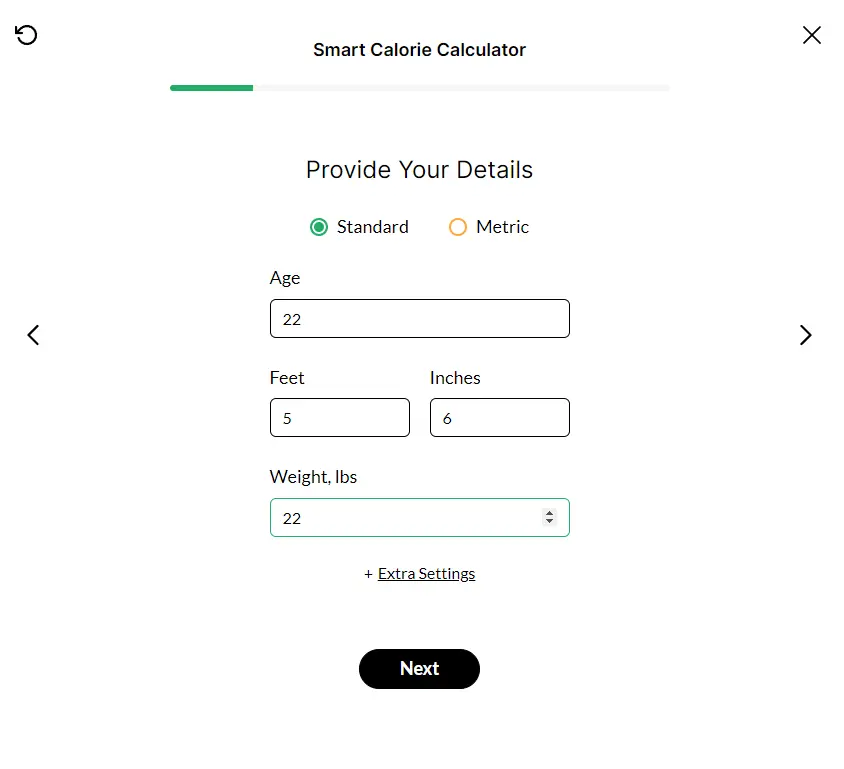Click the Smart Calorie Calculator title
844x769 pixels.
[x=419, y=50]
